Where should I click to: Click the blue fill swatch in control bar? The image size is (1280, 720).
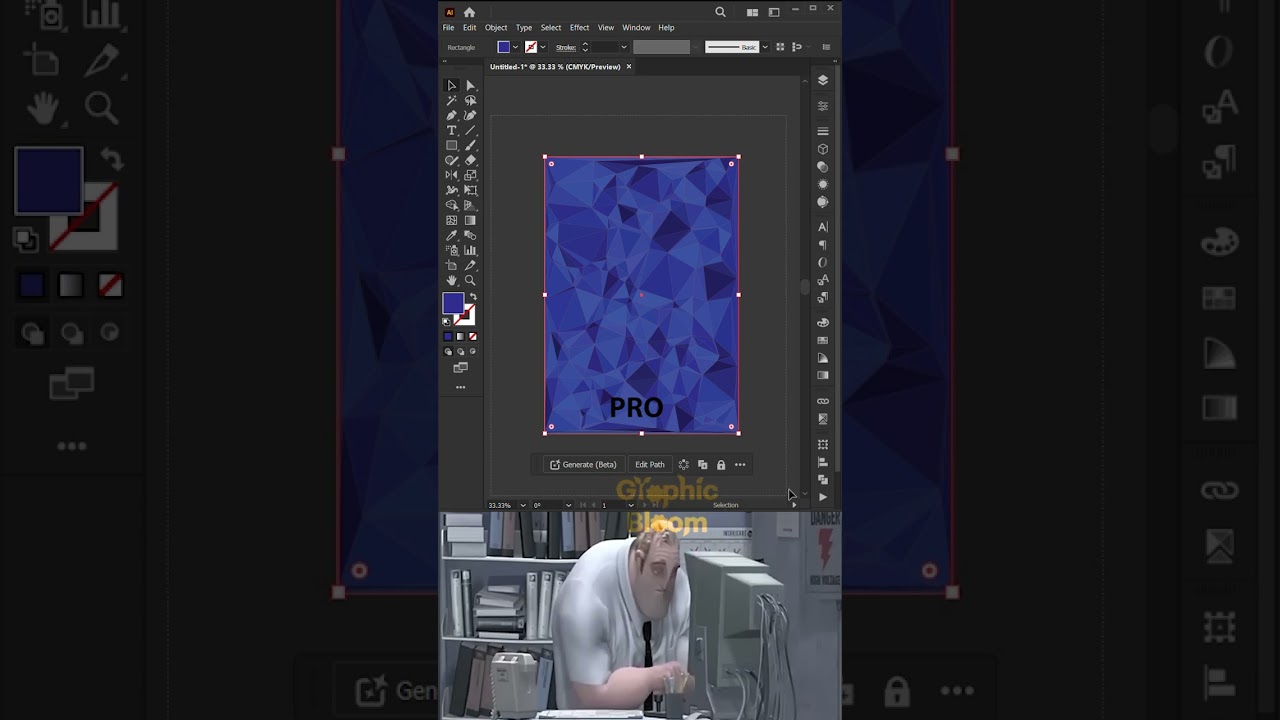click(504, 47)
